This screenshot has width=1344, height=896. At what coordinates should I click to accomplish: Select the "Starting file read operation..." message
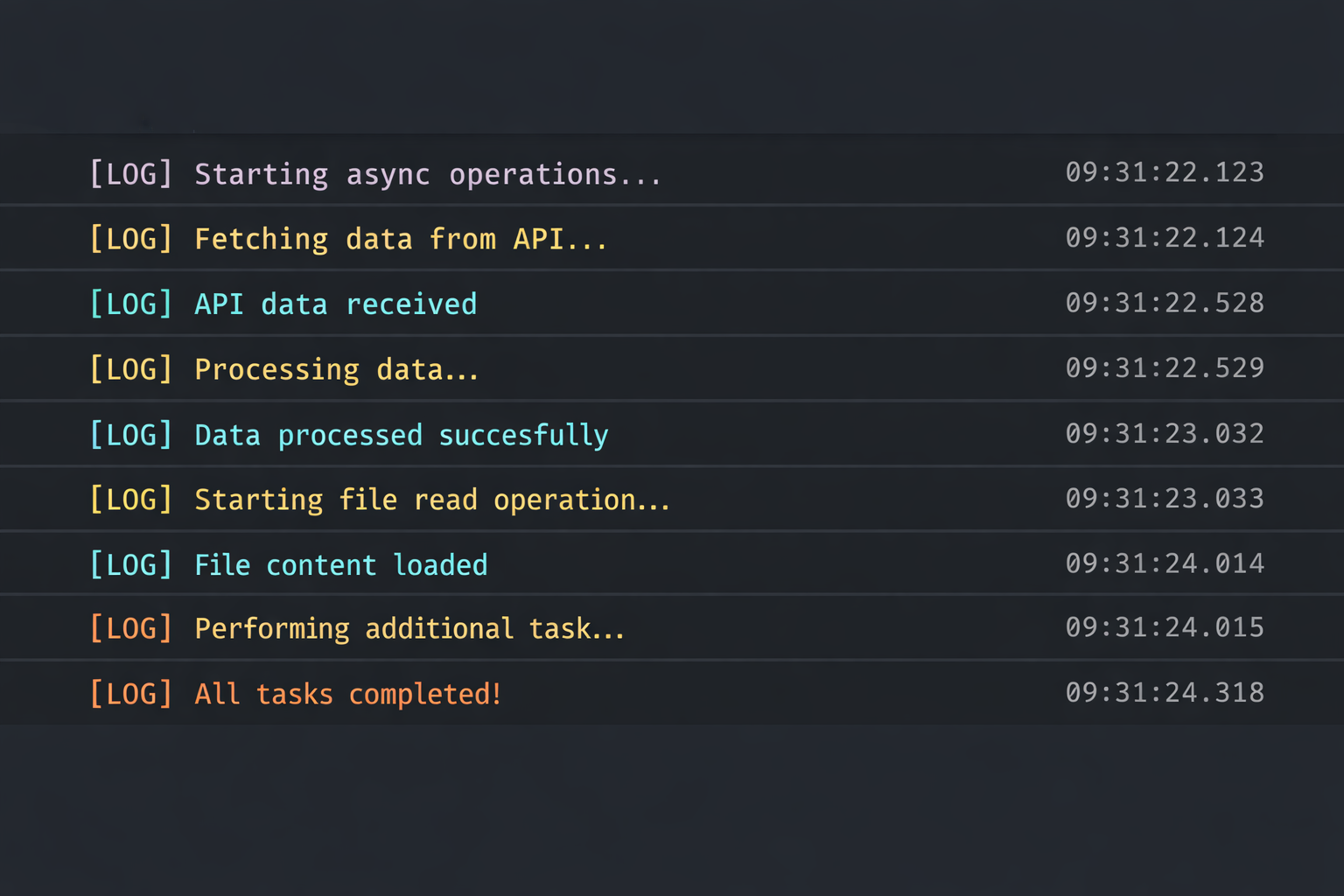pos(431,500)
